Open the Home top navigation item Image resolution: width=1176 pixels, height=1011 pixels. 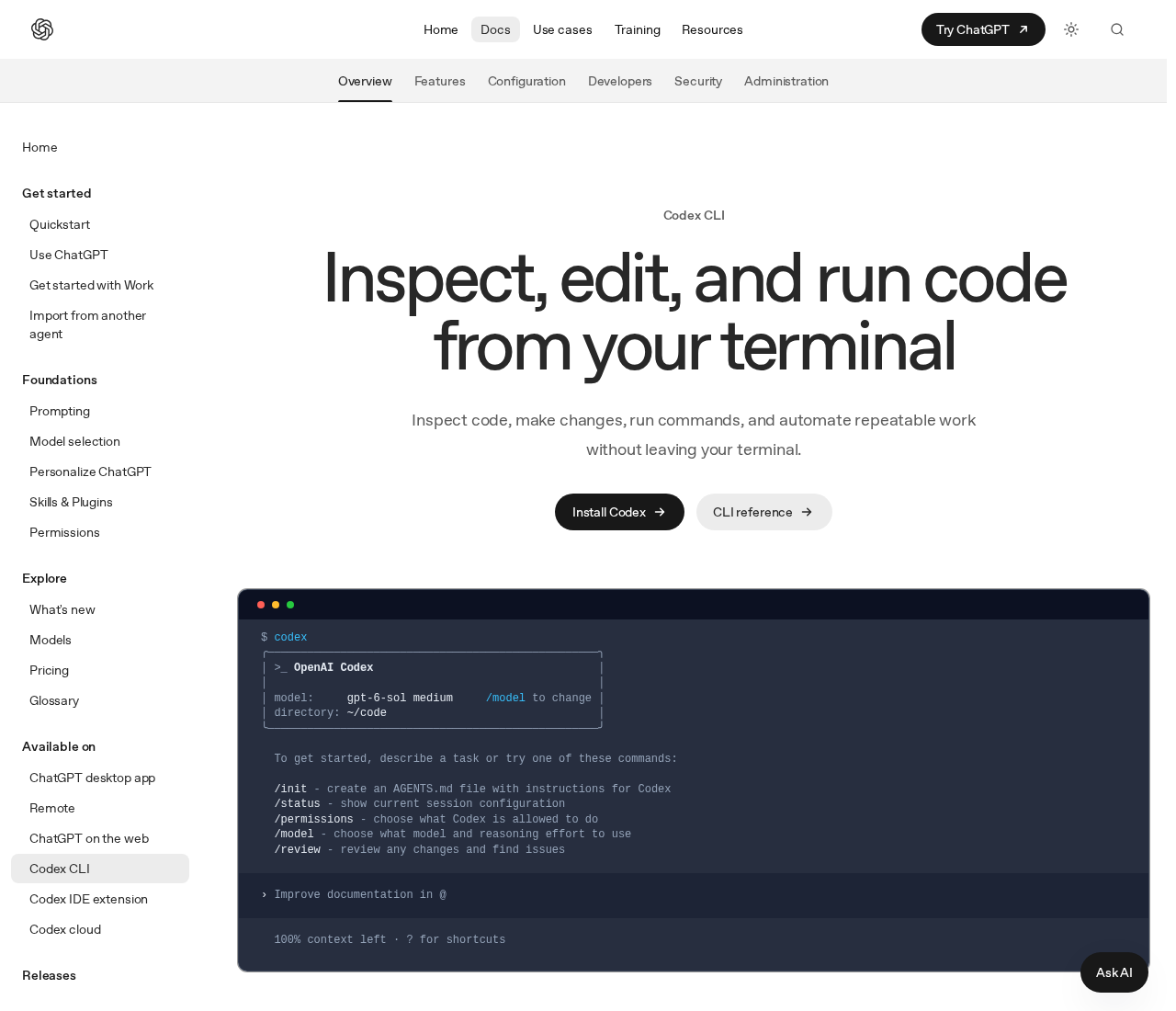pos(441,29)
